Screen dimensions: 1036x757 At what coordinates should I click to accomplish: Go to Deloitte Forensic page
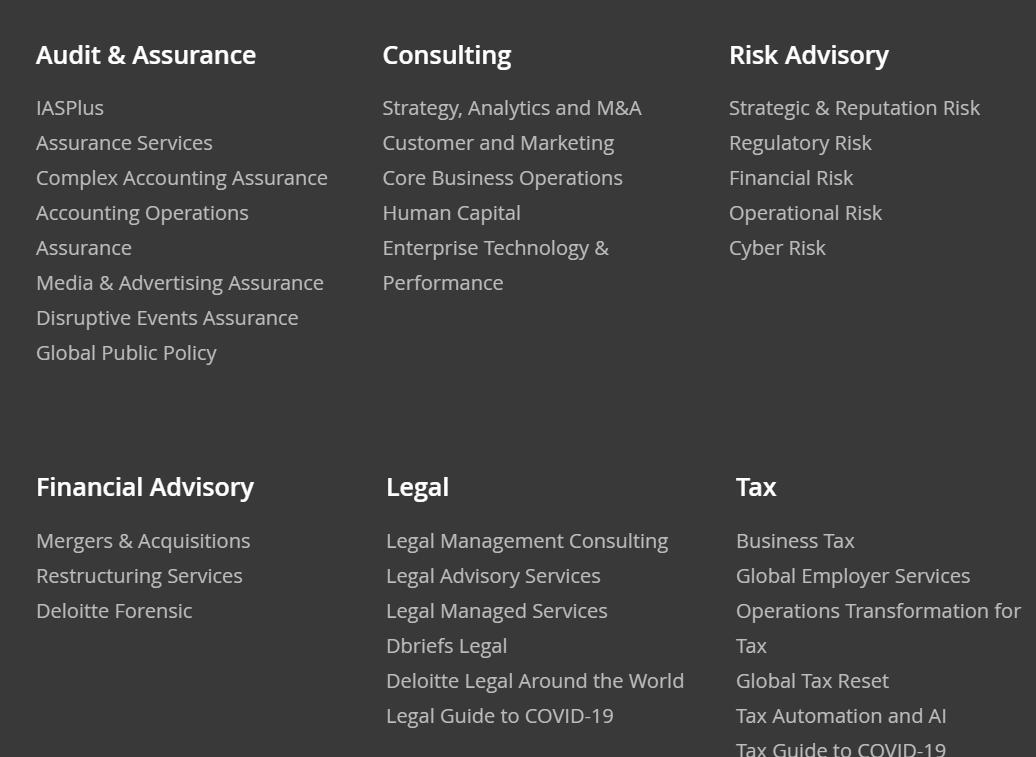(114, 611)
